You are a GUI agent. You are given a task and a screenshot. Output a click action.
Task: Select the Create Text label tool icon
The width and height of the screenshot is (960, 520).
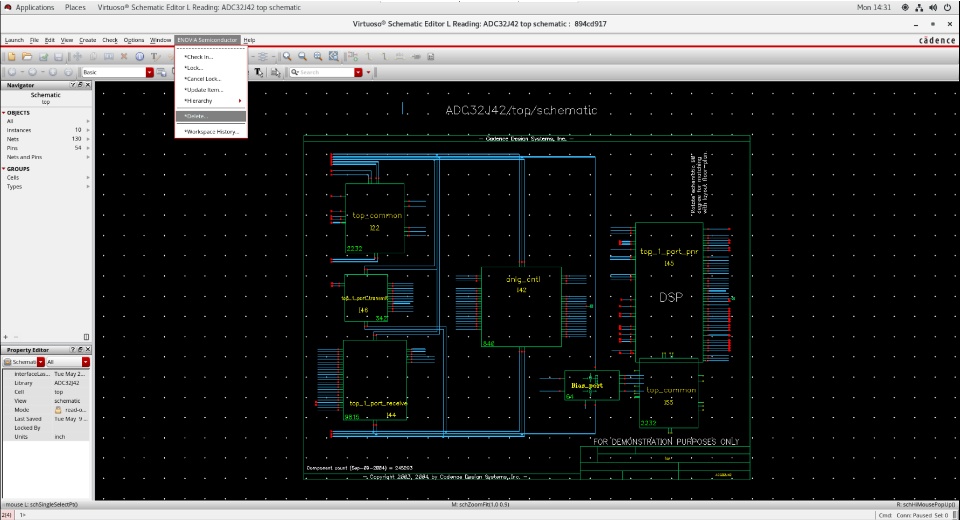(x=156, y=56)
